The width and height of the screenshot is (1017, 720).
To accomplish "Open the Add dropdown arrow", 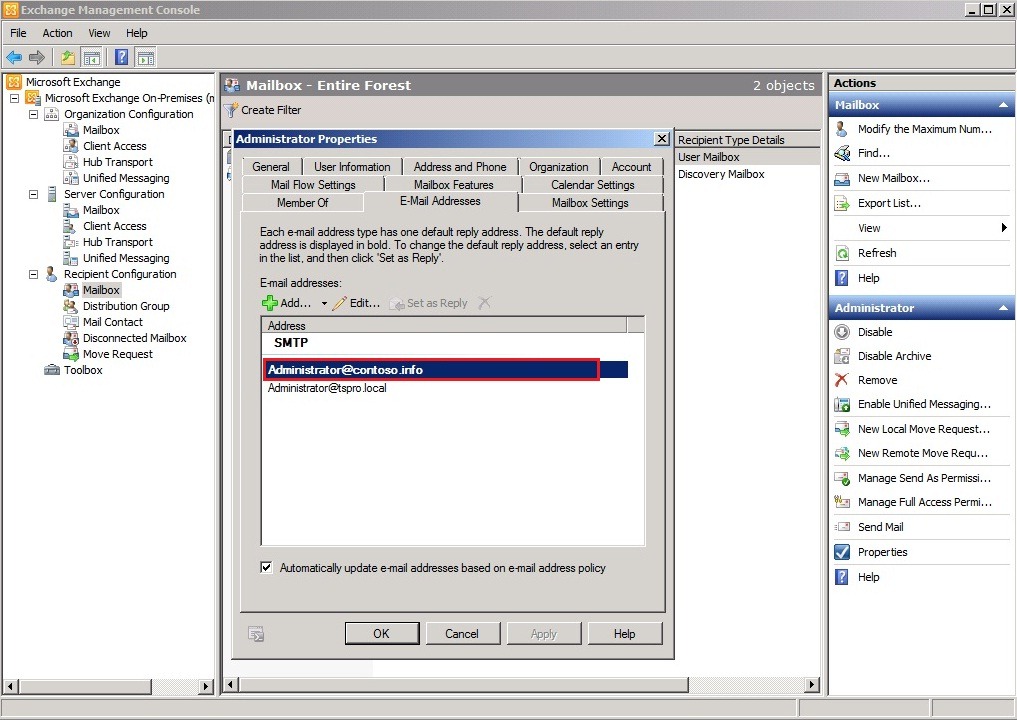I will click(324, 304).
